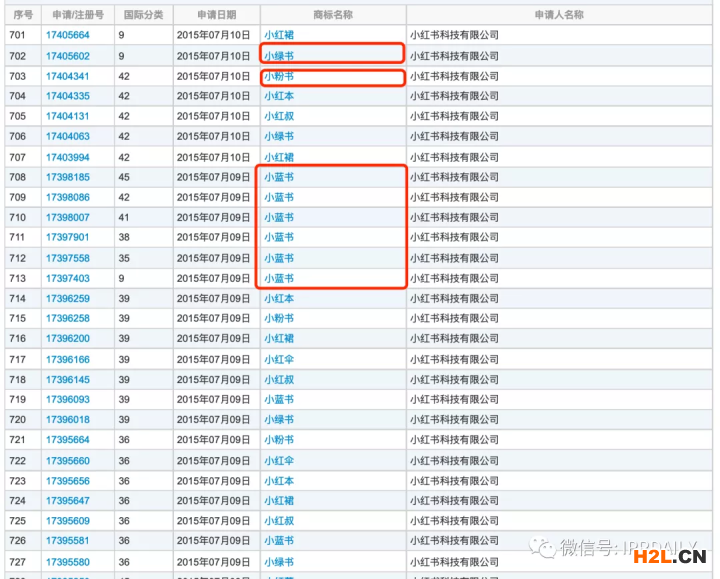The width and height of the screenshot is (720, 579).
Task: Open application number 17404335
Action: [68, 96]
